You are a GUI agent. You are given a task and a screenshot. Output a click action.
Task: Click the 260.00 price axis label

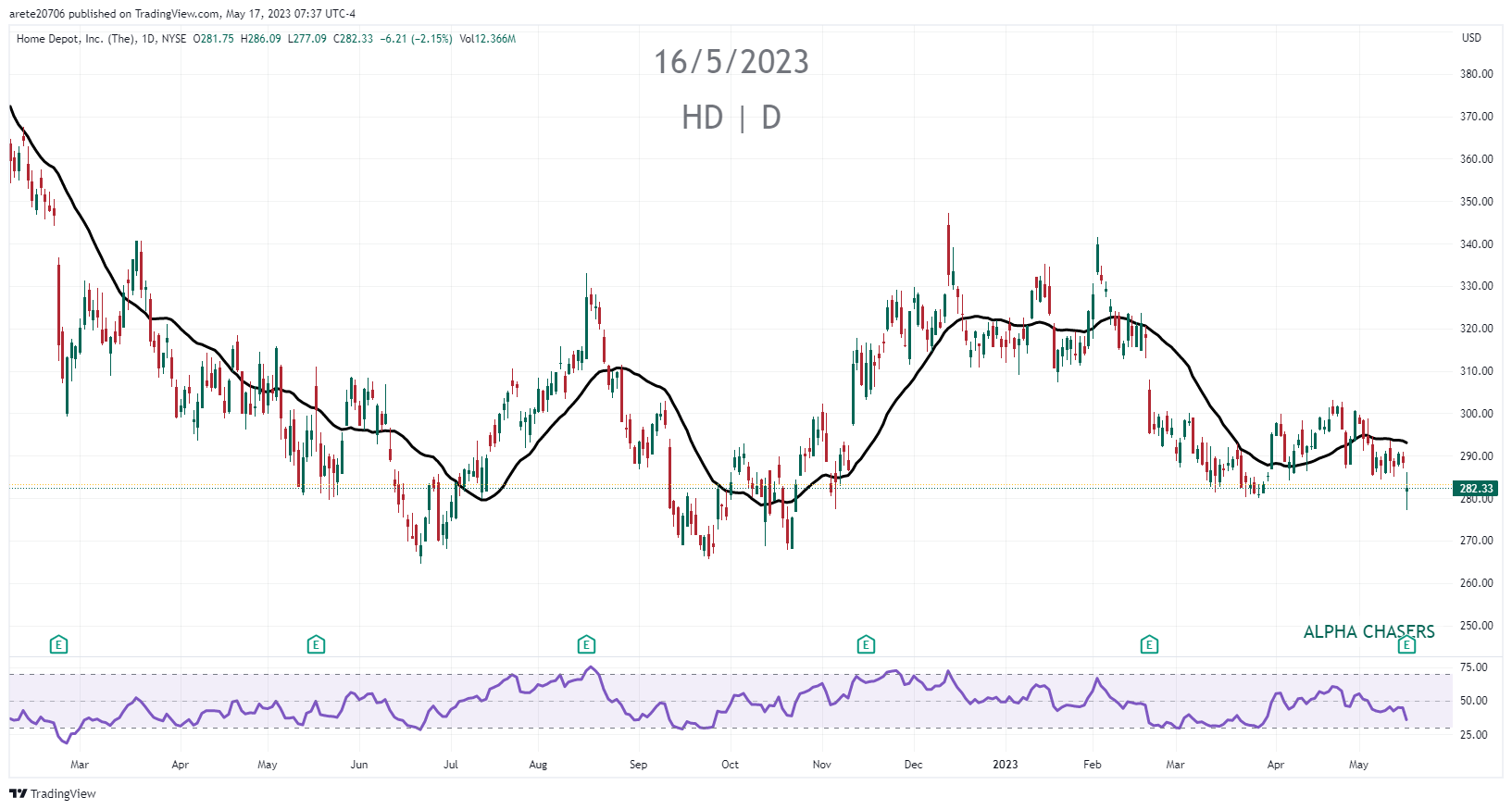pos(1477,583)
